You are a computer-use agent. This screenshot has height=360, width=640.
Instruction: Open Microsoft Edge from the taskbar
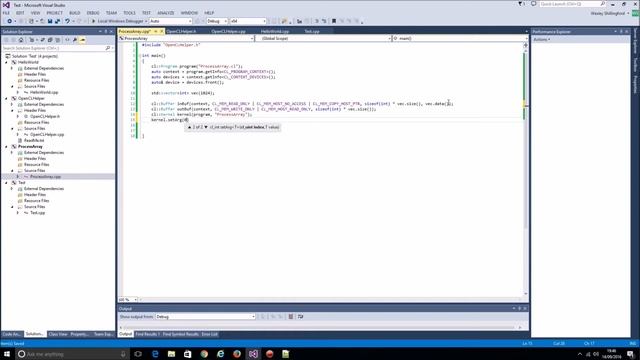pos(155,354)
